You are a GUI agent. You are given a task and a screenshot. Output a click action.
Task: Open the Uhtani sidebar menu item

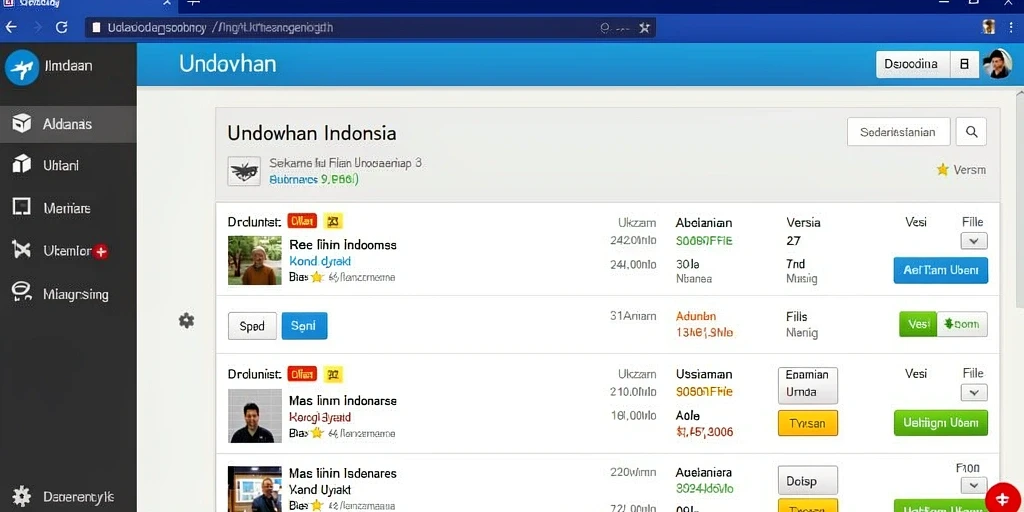point(68,166)
